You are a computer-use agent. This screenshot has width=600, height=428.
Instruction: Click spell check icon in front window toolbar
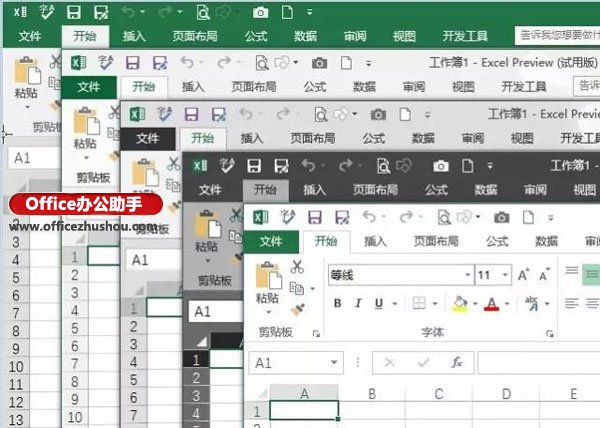288,217
